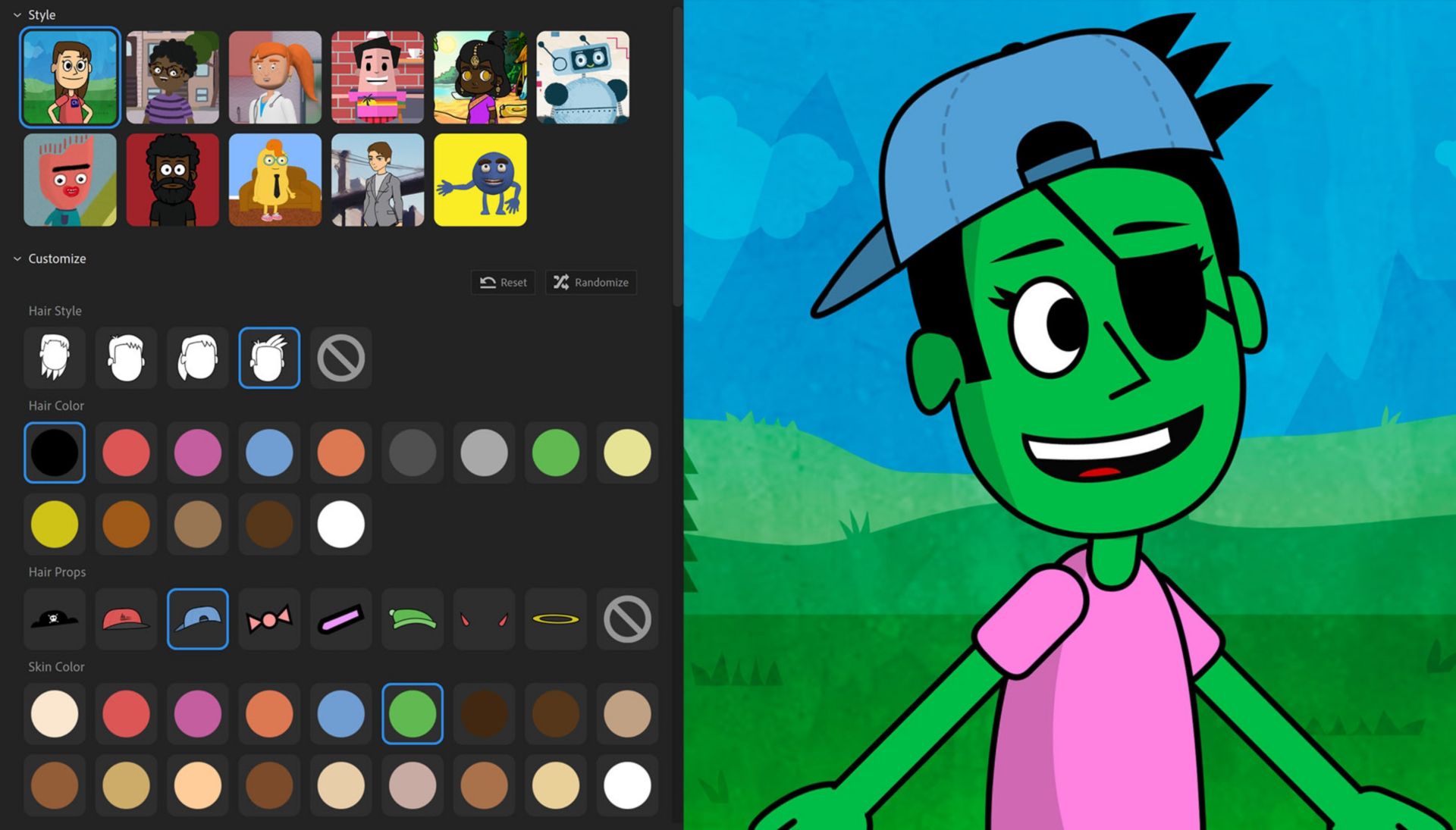Collapse the Style section expander
1456x830 pixels.
click(x=18, y=14)
